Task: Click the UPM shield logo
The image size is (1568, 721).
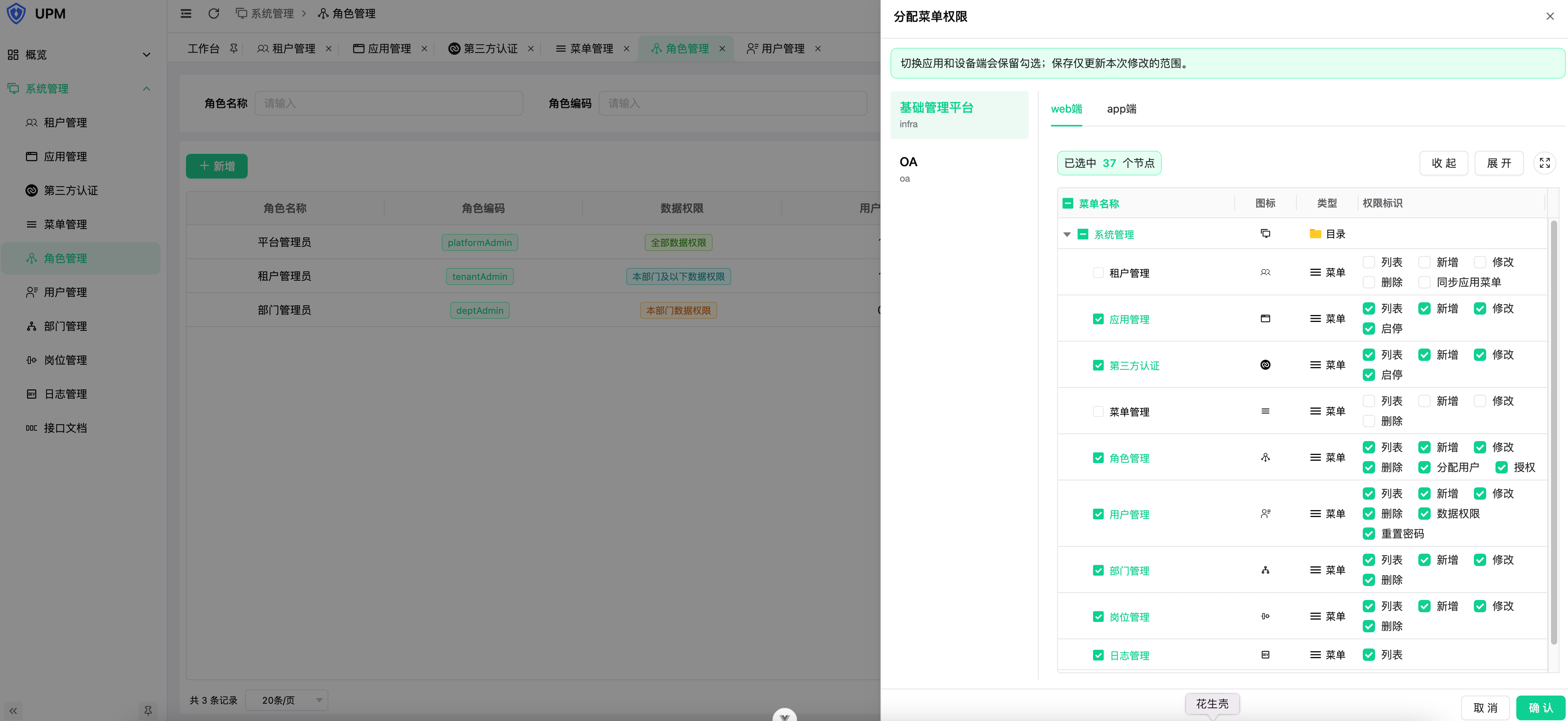Action: point(16,13)
